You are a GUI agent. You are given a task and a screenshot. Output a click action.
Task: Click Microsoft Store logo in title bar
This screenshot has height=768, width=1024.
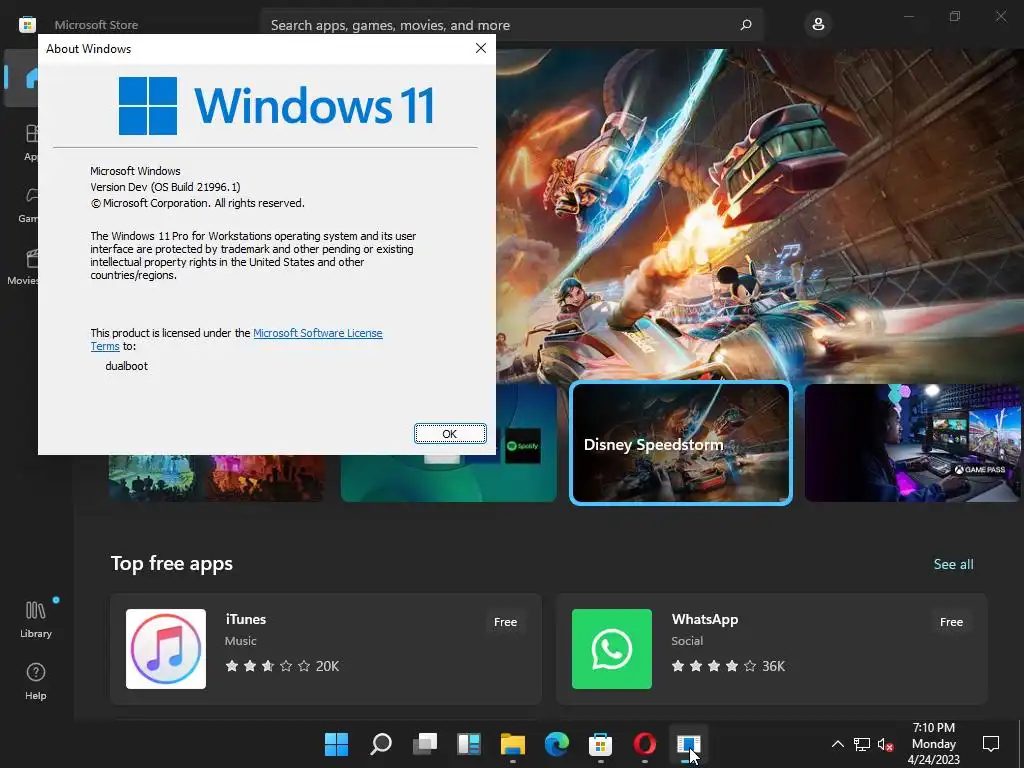27,25
